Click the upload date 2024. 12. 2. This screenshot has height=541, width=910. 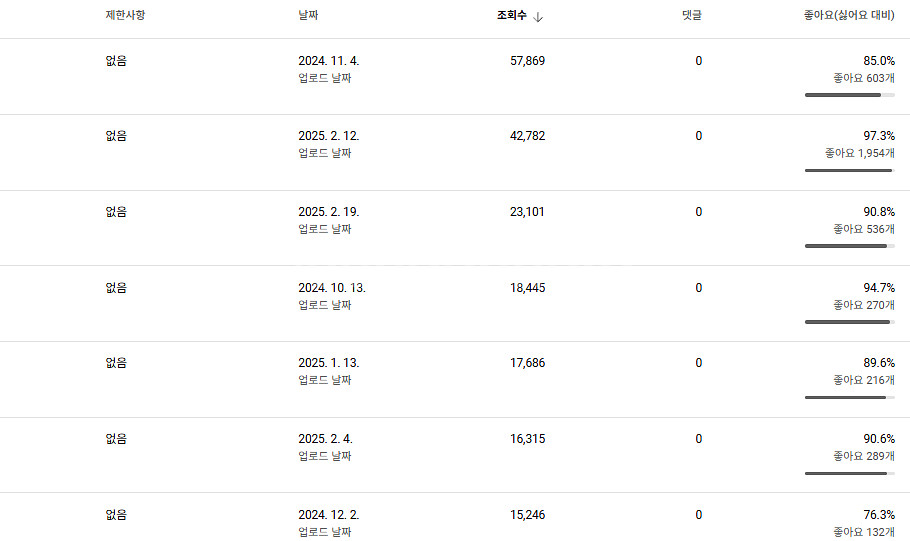(x=328, y=515)
